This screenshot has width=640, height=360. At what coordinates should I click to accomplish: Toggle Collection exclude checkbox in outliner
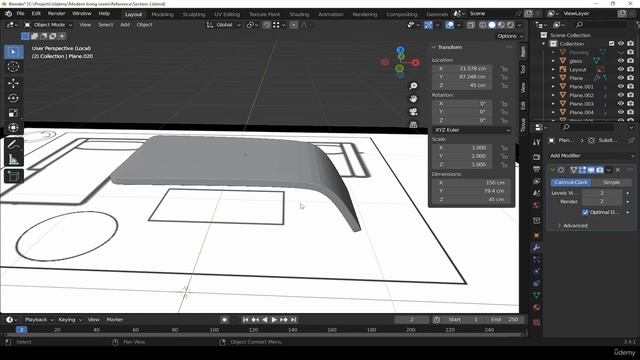pos(611,44)
